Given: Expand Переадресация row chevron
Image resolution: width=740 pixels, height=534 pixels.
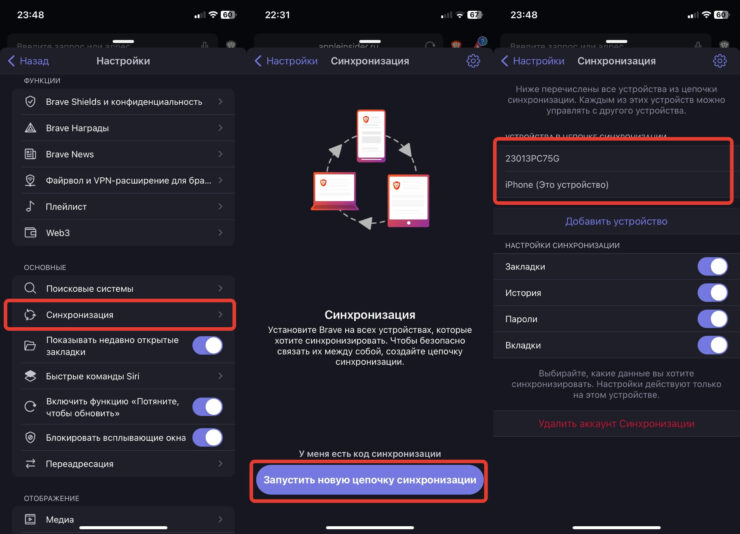Looking at the screenshot, I should (x=220, y=464).
